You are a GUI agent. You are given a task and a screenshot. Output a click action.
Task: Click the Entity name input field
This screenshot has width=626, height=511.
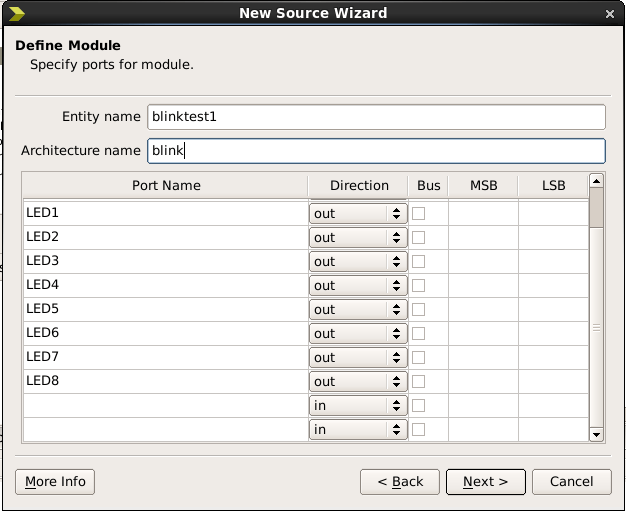pyautogui.click(x=376, y=117)
